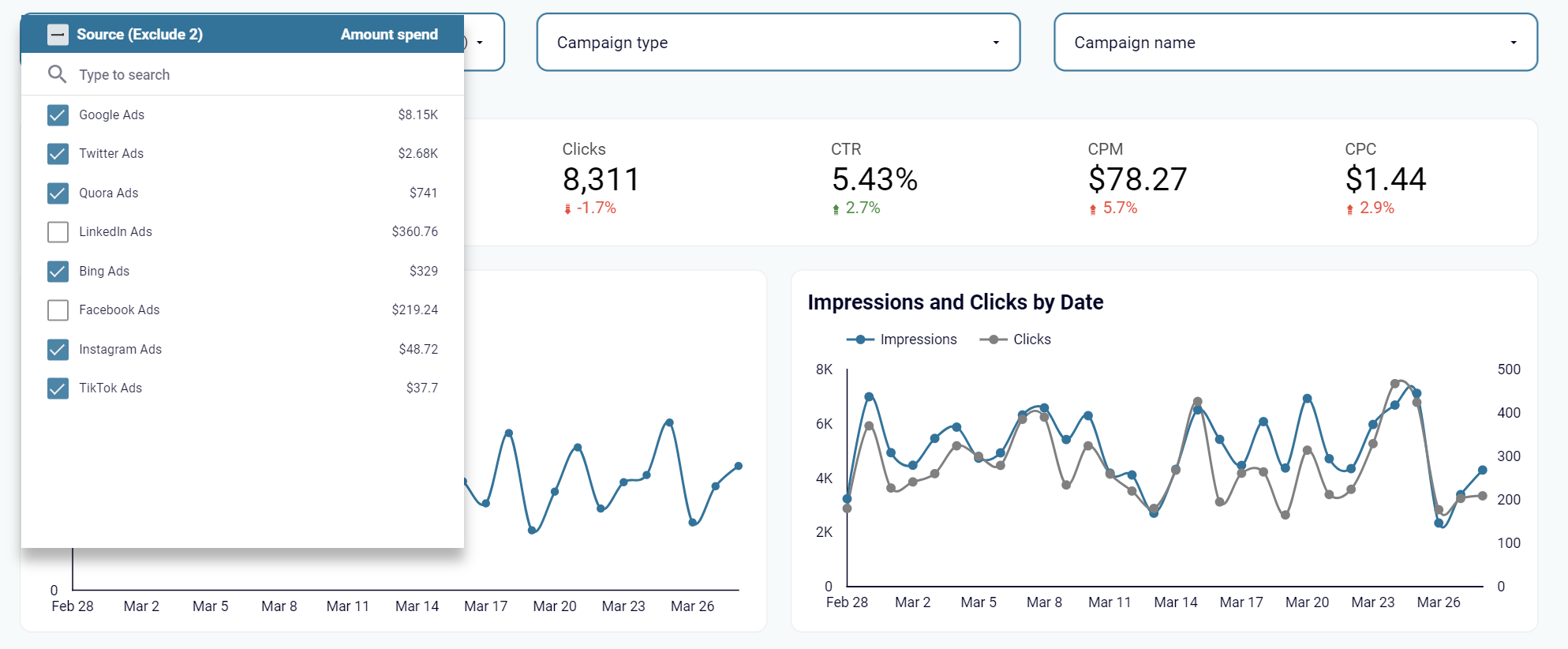The image size is (1568, 649).
Task: Click the Clicks decrease red arrow icon
Action: [x=567, y=209]
